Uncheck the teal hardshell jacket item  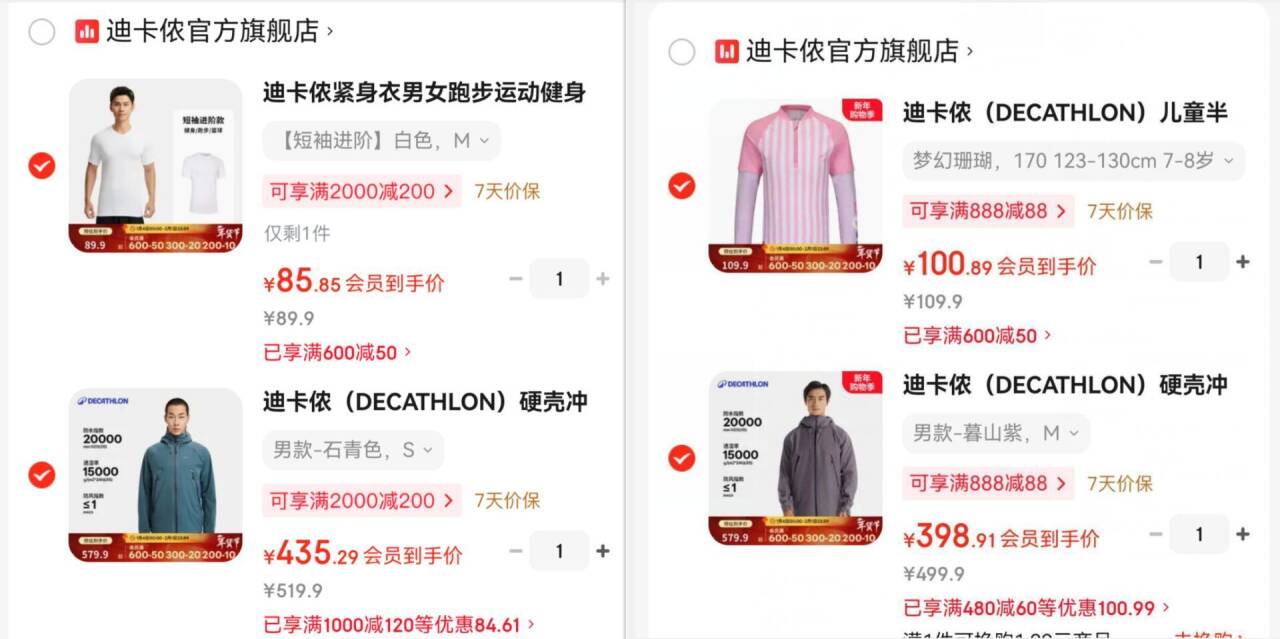tap(42, 475)
